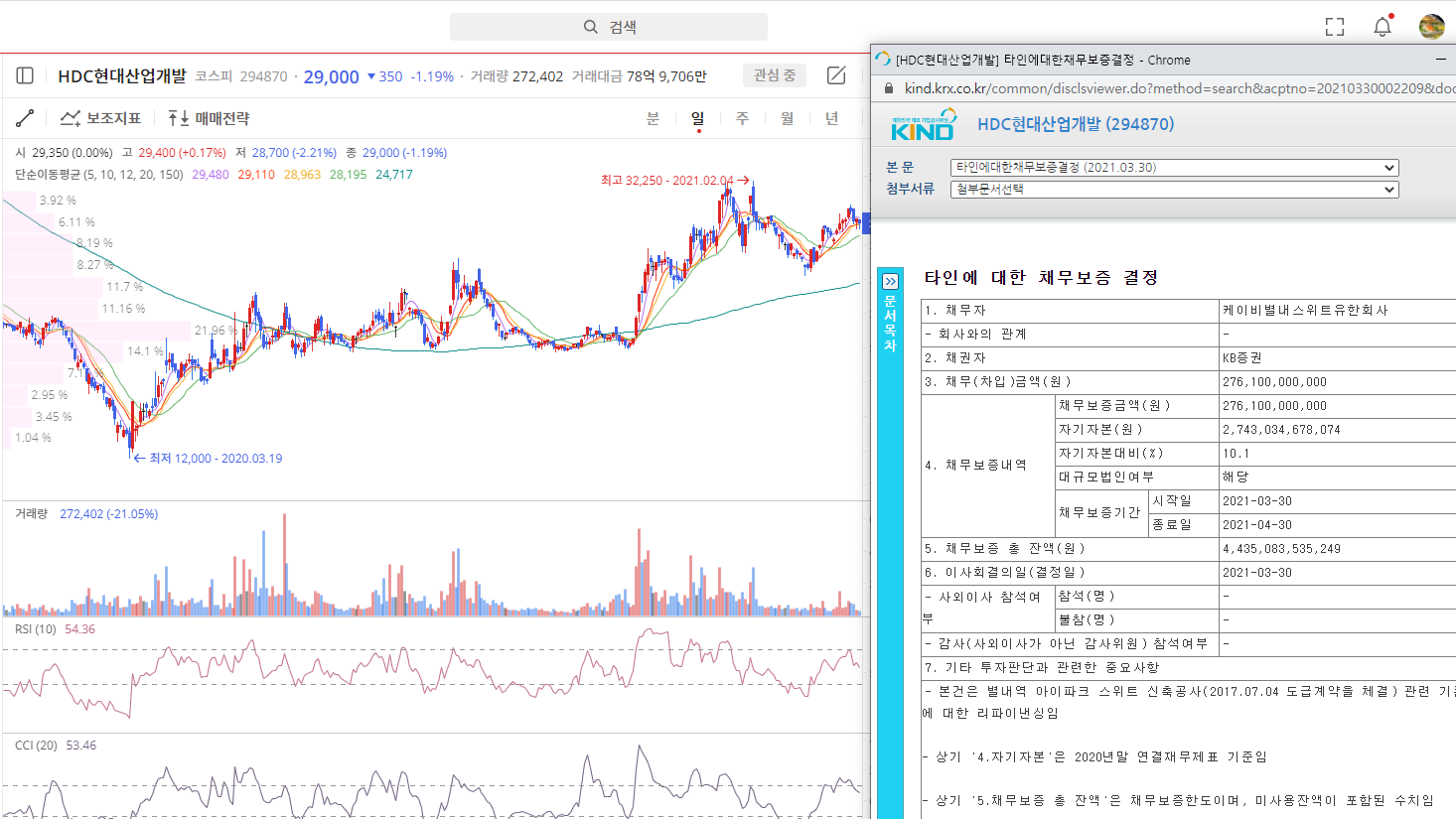
Task: Open the notifications bell
Action: tap(1383, 27)
